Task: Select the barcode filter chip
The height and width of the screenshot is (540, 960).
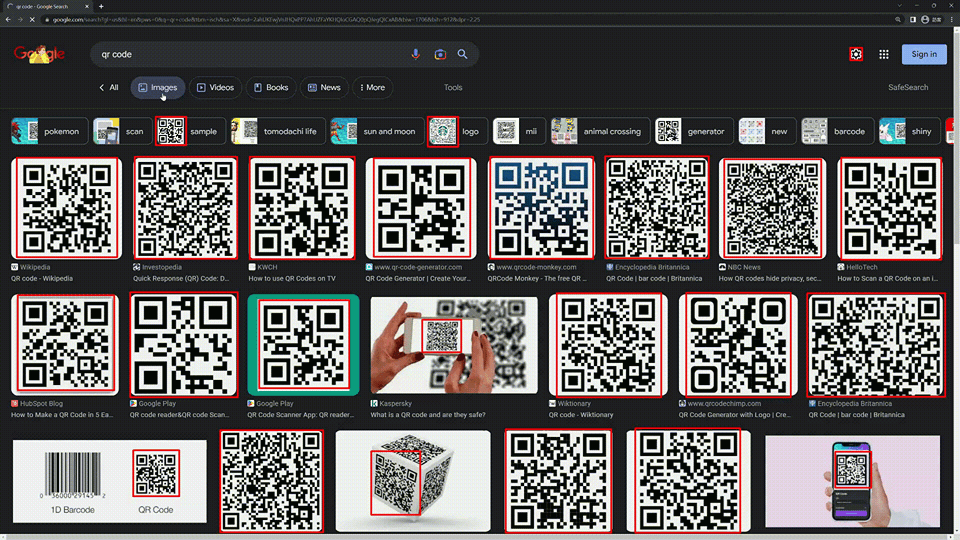Action: [837, 131]
